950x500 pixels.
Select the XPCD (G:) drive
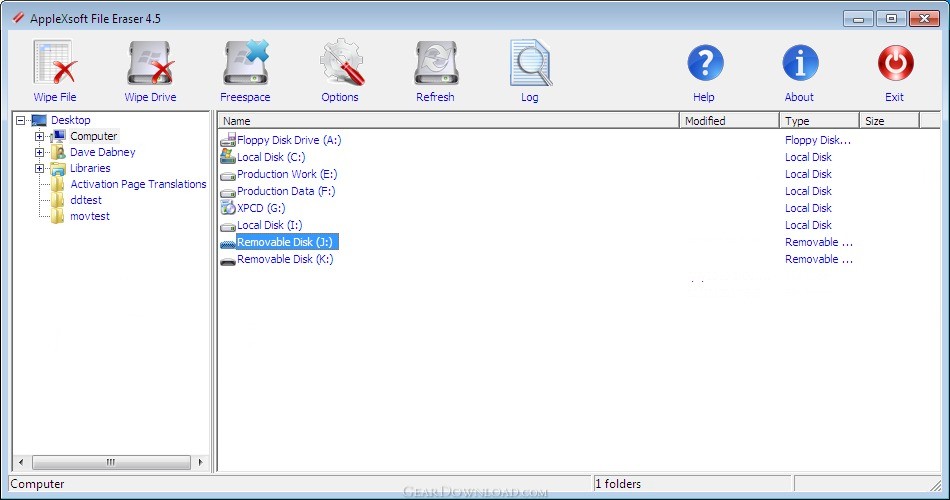coord(261,208)
